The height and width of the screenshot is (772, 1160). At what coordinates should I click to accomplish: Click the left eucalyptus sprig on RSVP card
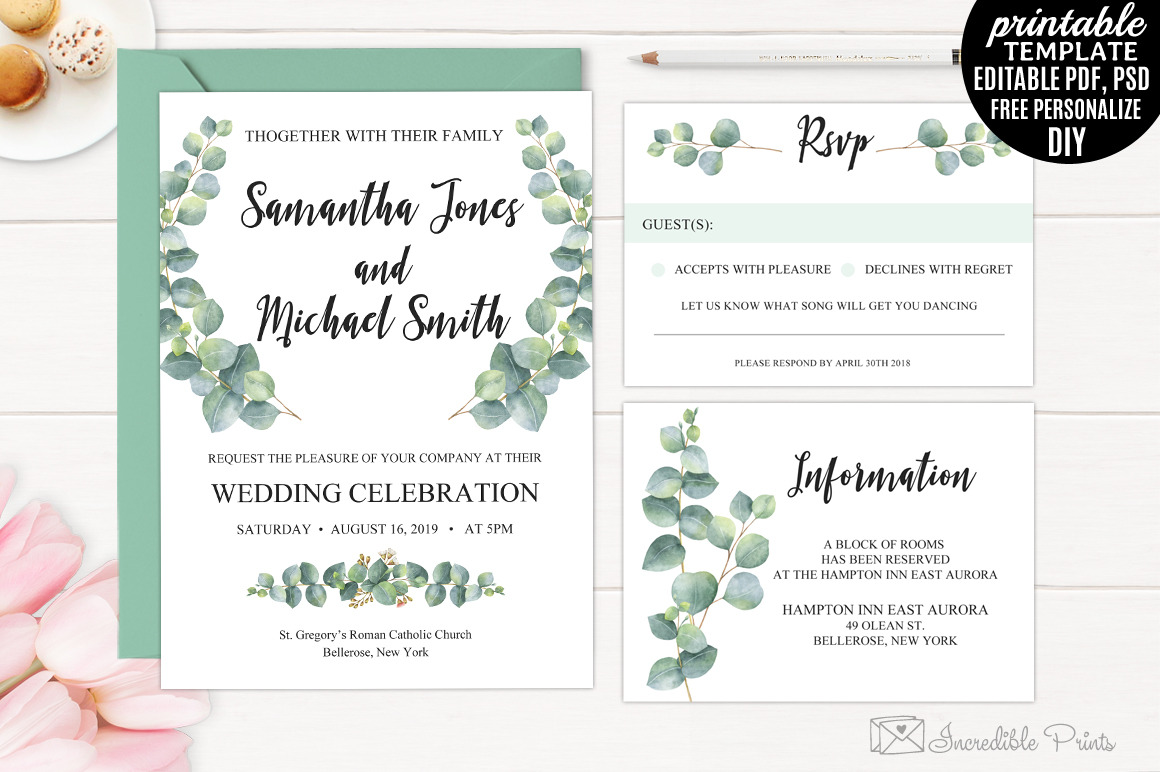(x=700, y=143)
